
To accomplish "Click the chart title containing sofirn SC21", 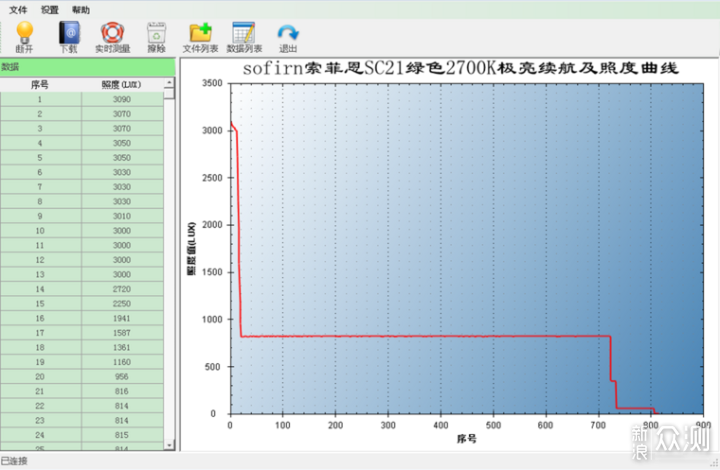I will click(461, 68).
